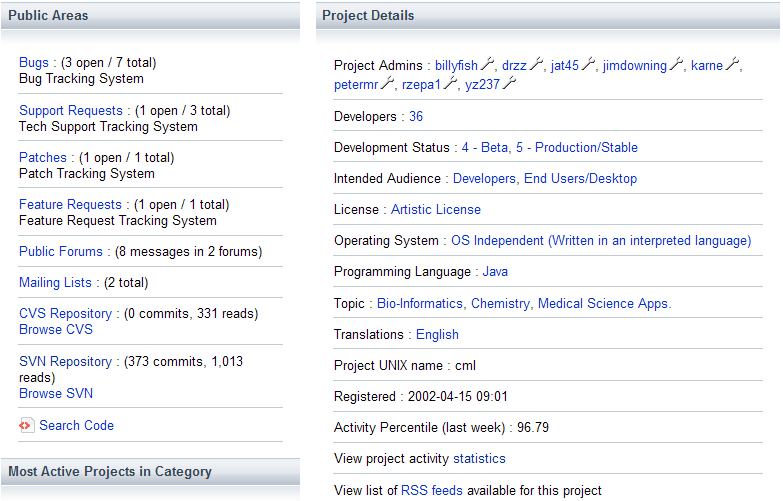View project activity statistics link
783x501 pixels.
(x=479, y=459)
